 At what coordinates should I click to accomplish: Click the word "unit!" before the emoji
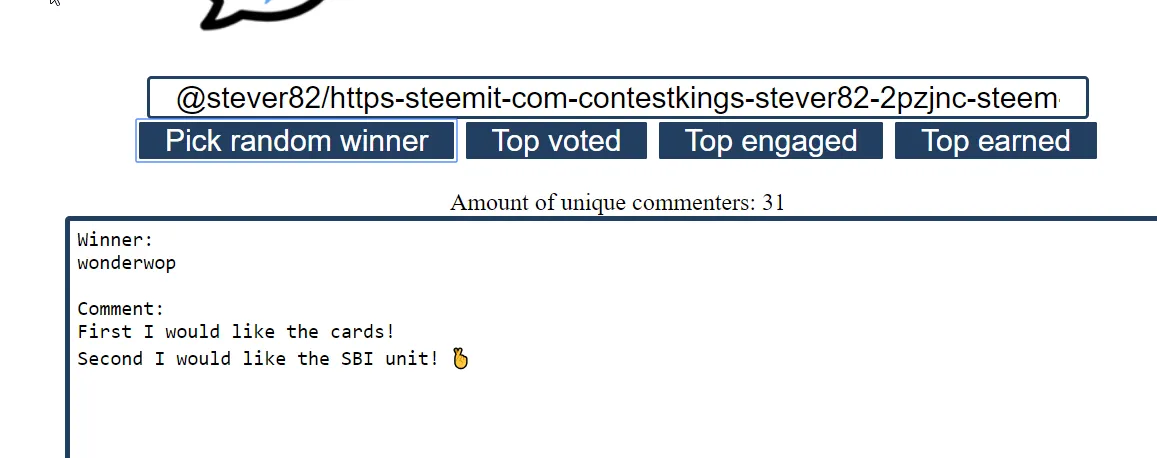point(412,358)
